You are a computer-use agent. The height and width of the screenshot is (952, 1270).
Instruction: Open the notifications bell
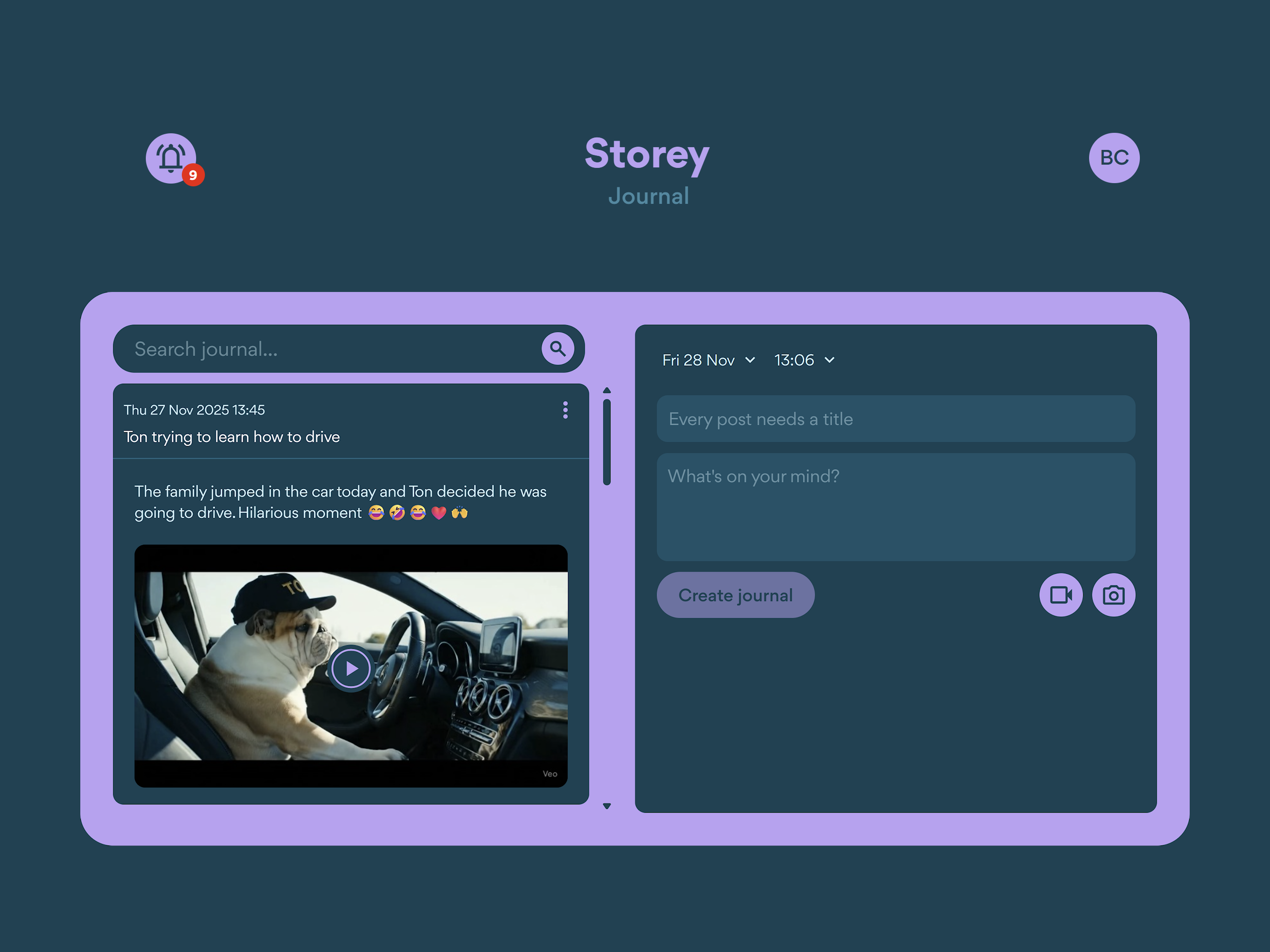pos(171,158)
